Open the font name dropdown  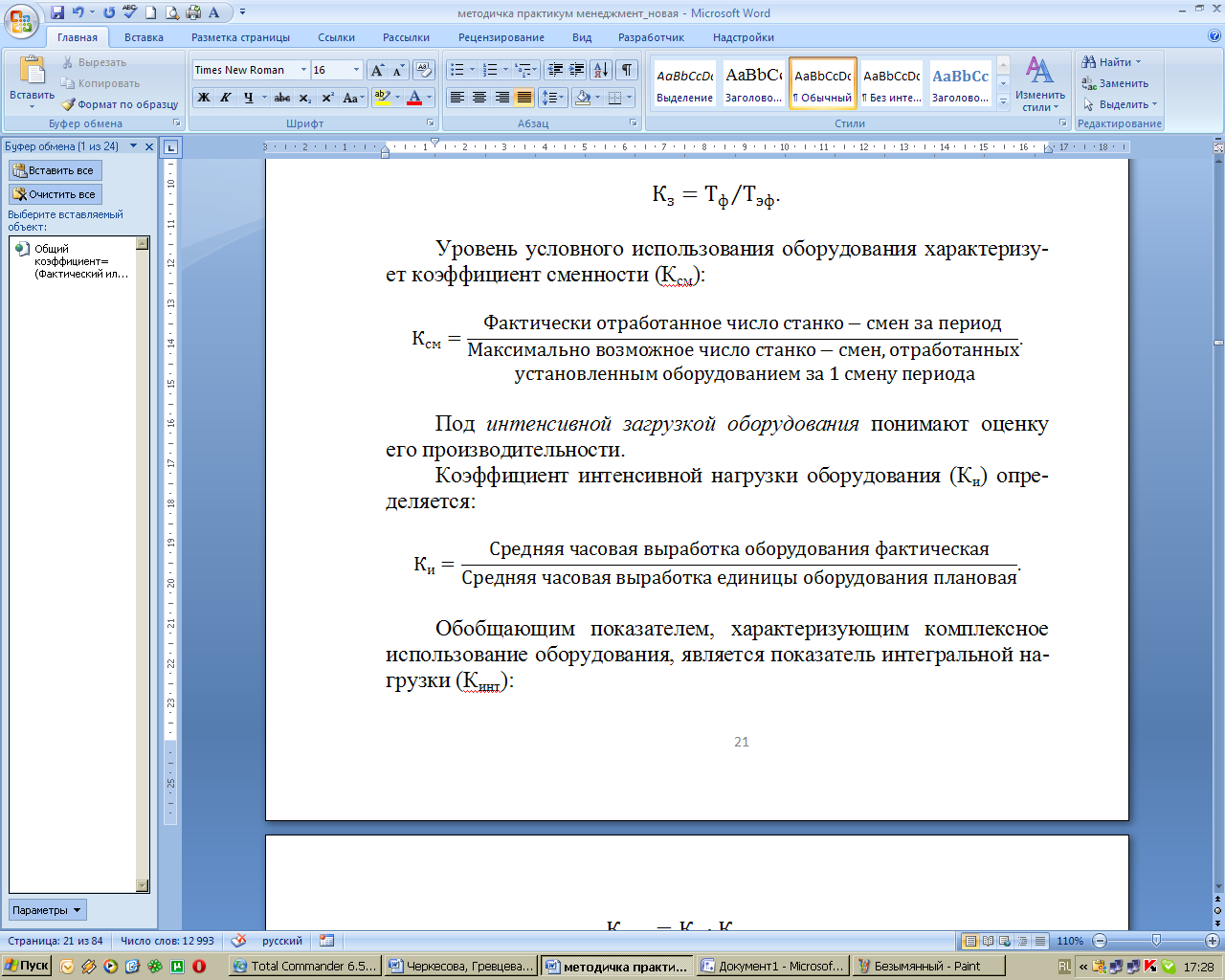point(303,70)
